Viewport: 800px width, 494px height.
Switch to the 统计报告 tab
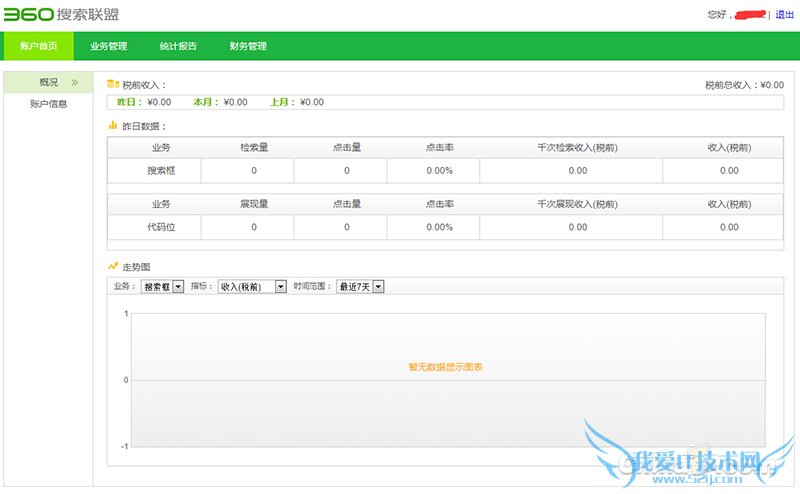pyautogui.click(x=178, y=46)
